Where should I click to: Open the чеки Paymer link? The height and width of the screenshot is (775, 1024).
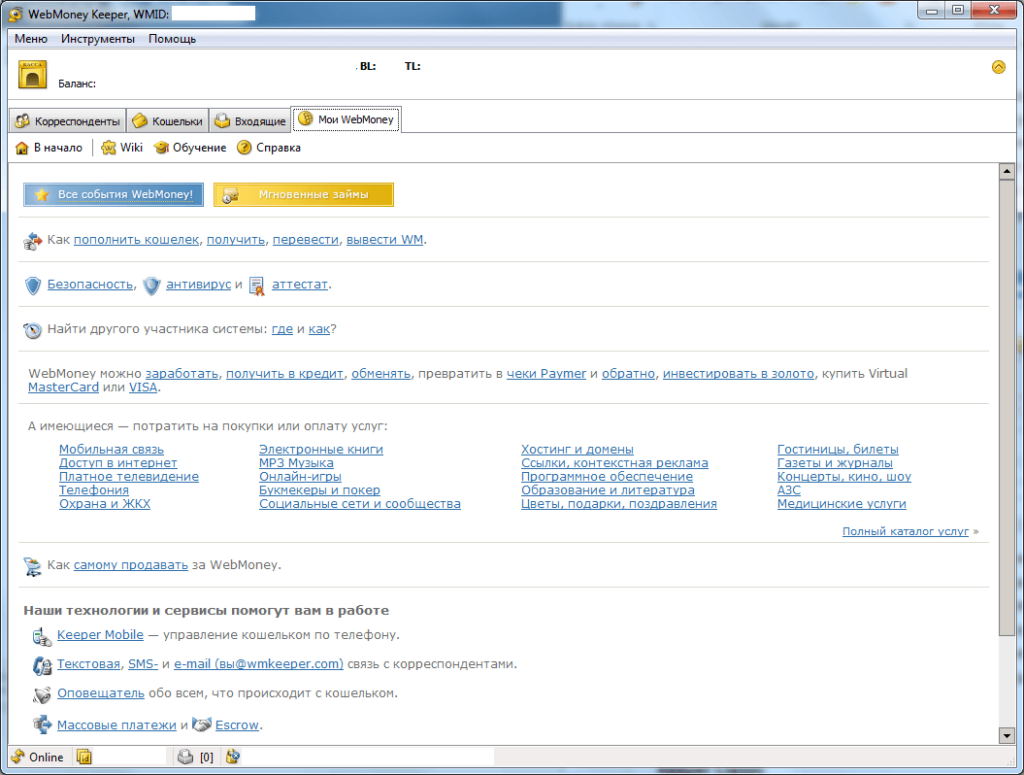point(547,373)
